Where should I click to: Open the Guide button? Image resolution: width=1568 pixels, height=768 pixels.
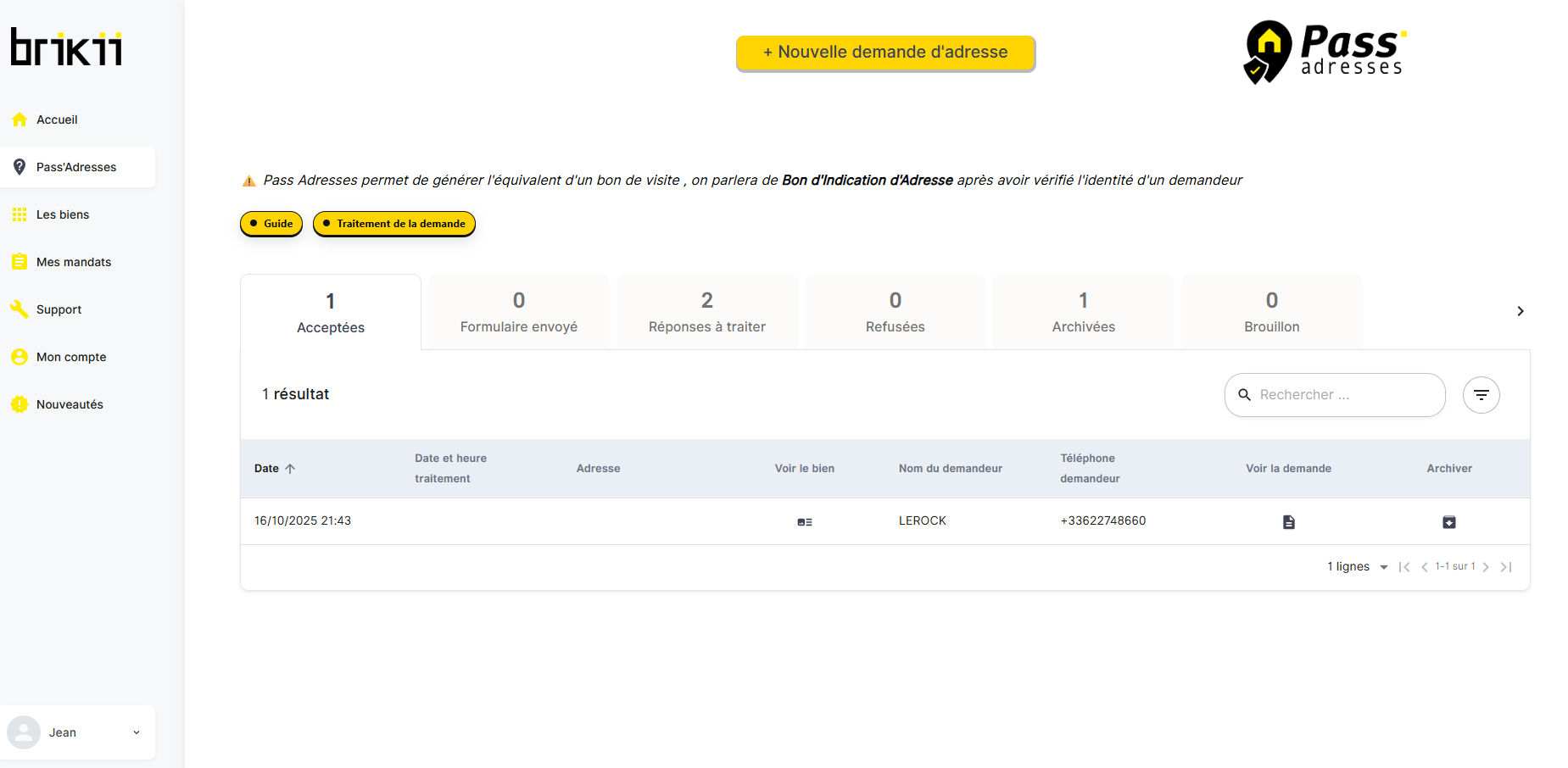click(x=271, y=224)
